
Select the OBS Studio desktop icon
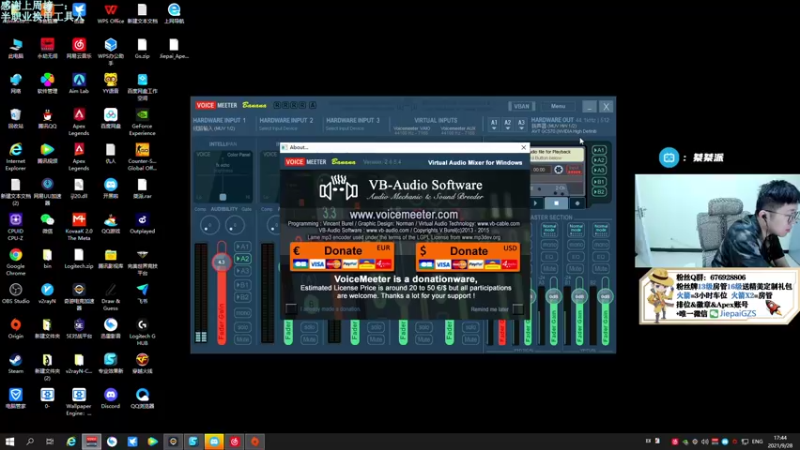coord(16,293)
